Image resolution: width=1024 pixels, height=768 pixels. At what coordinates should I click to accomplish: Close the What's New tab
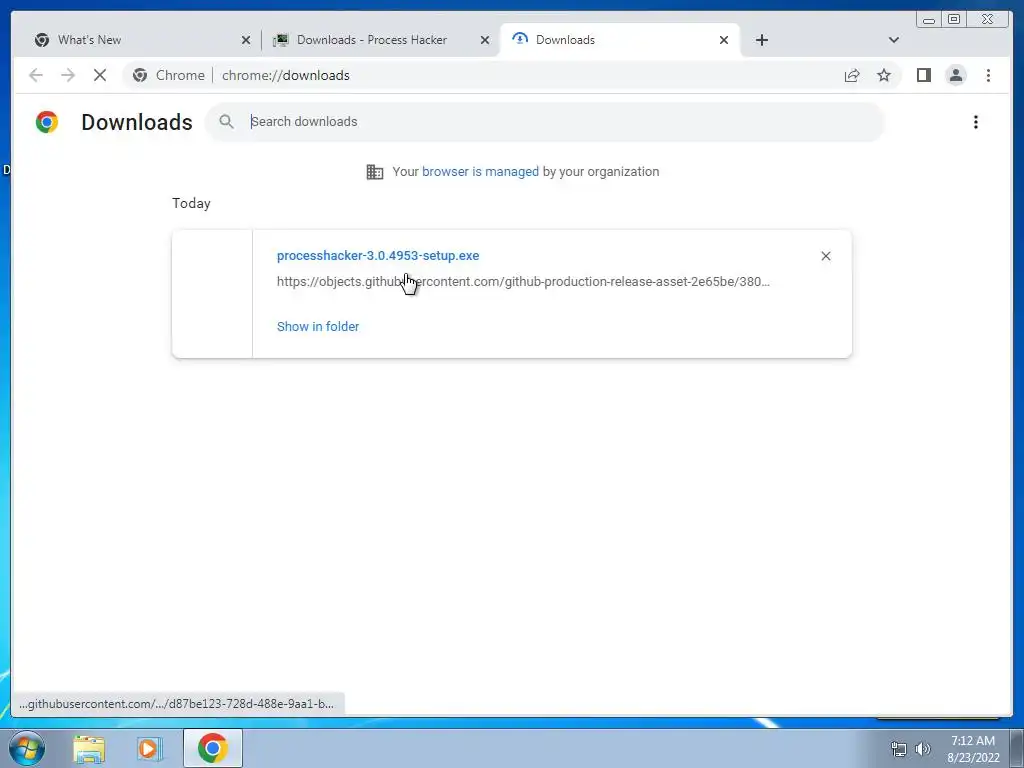tap(246, 40)
